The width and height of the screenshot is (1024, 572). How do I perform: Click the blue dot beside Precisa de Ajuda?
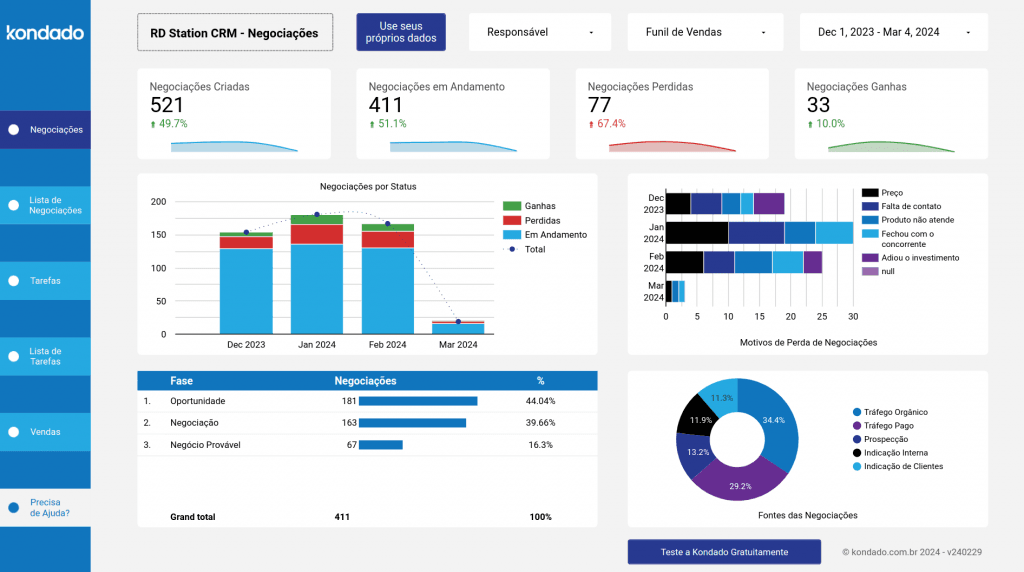(x=13, y=508)
